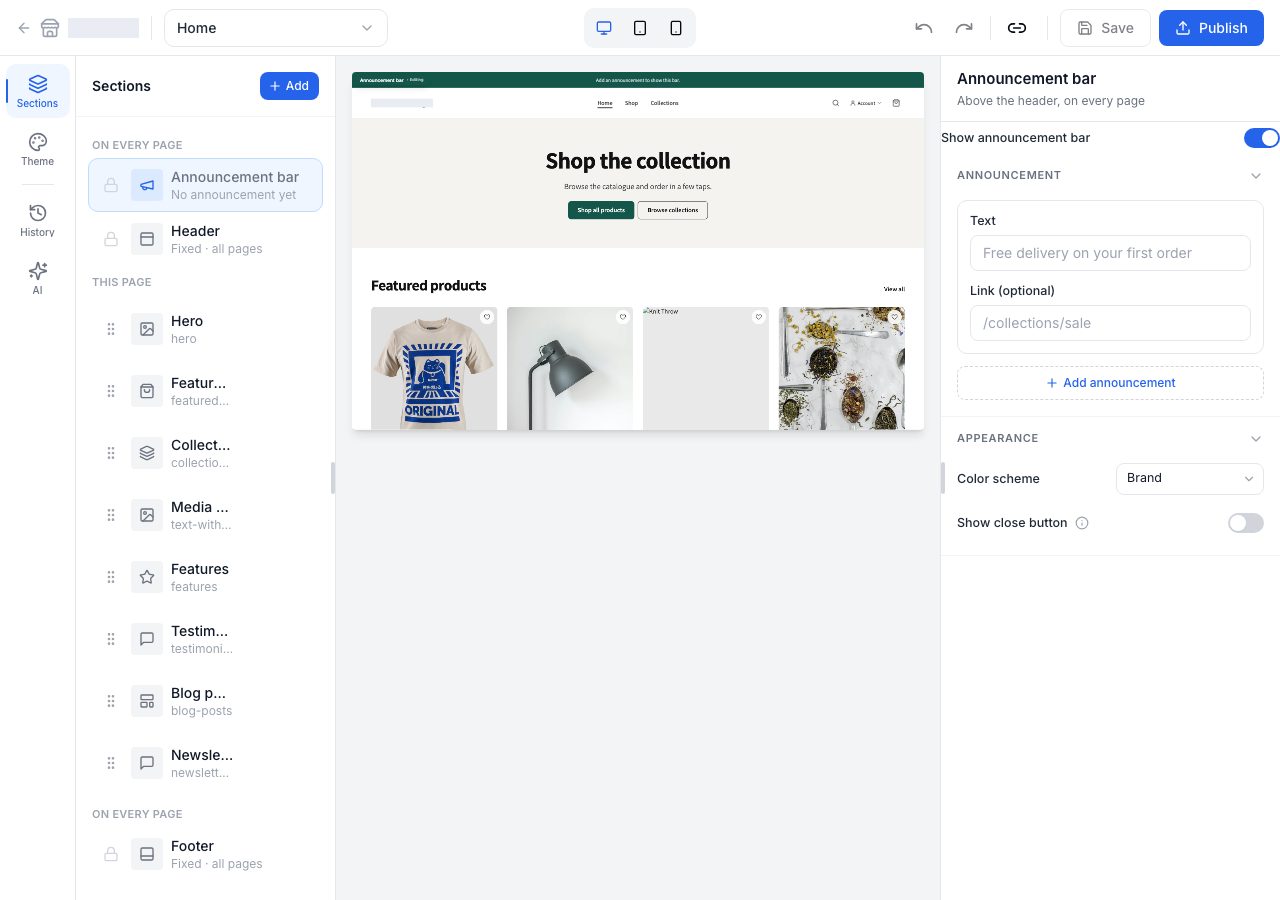
Task: Click the Blog posts section icon
Action: [147, 701]
